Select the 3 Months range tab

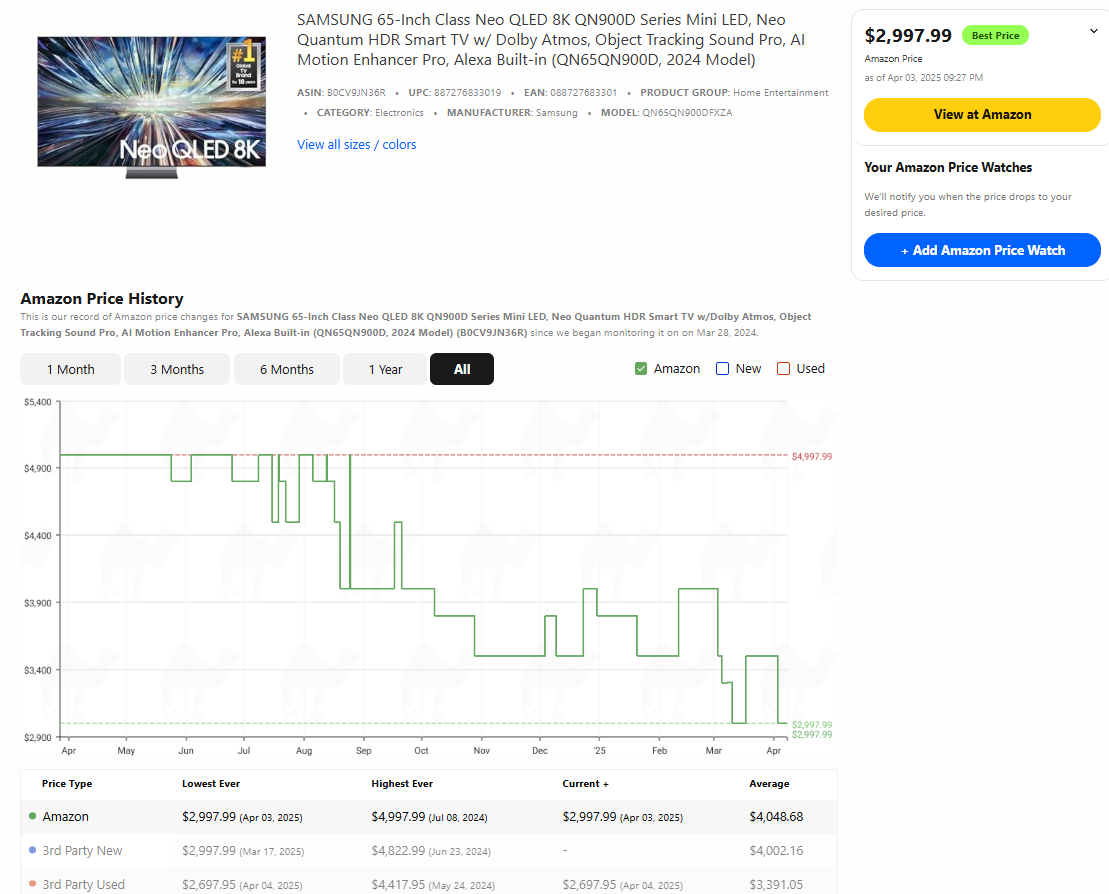177,369
